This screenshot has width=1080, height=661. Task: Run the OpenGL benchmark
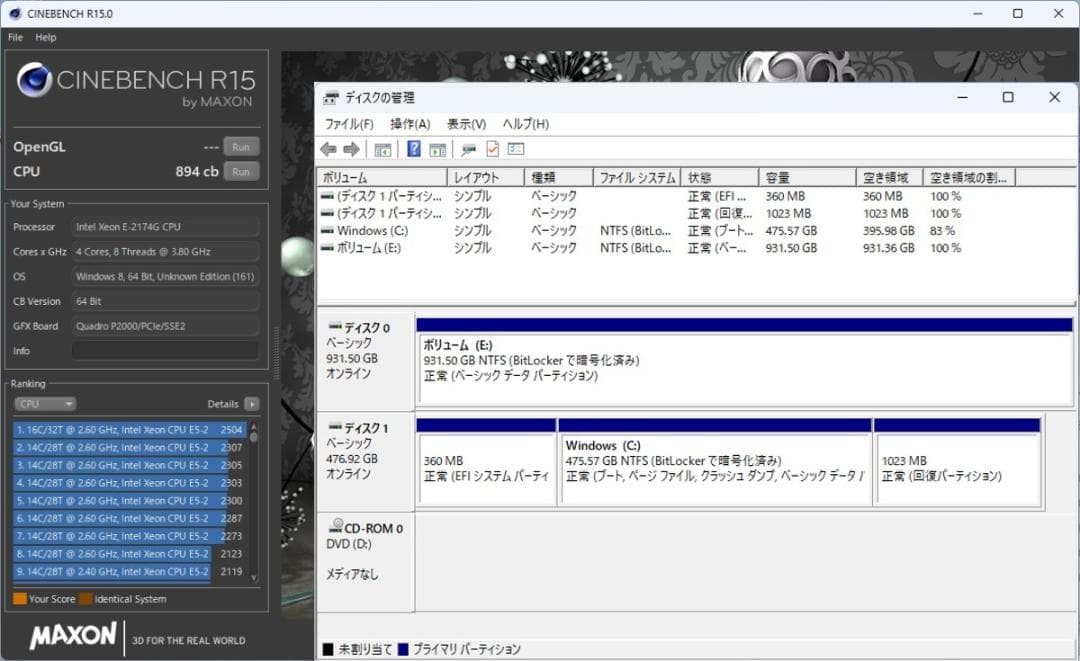click(x=240, y=146)
